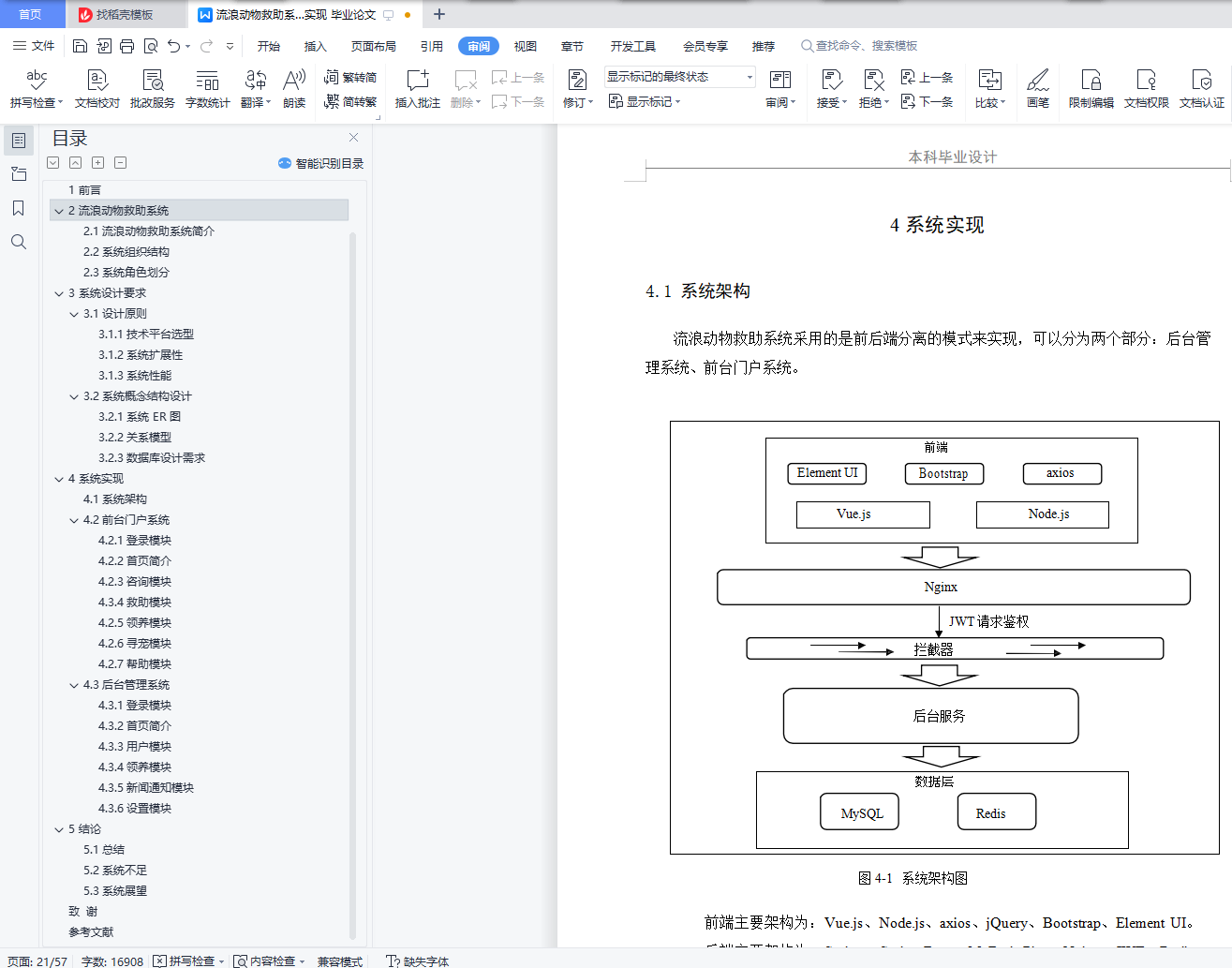This screenshot has width=1232, height=968.
Task: Click the 页面: 21/57 page indicator
Action: pos(37,961)
